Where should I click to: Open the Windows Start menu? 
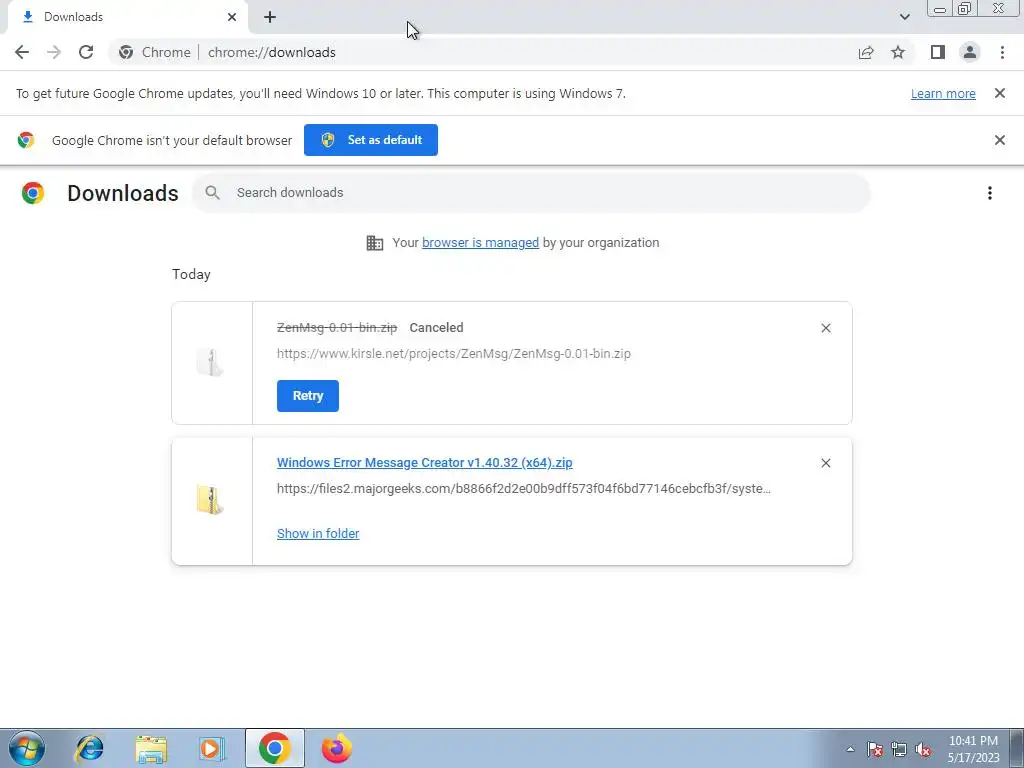tap(27, 748)
